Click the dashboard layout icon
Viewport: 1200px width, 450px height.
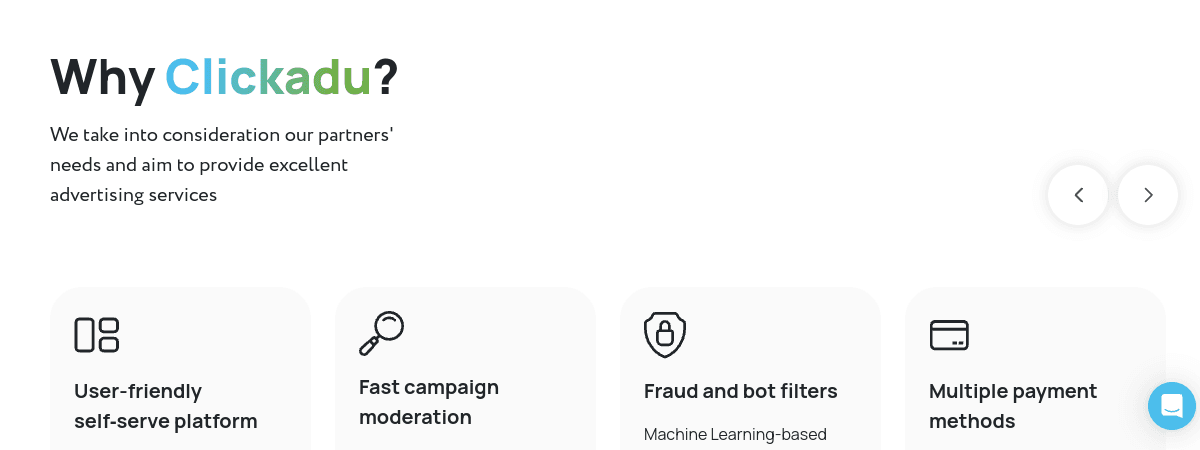click(x=97, y=335)
